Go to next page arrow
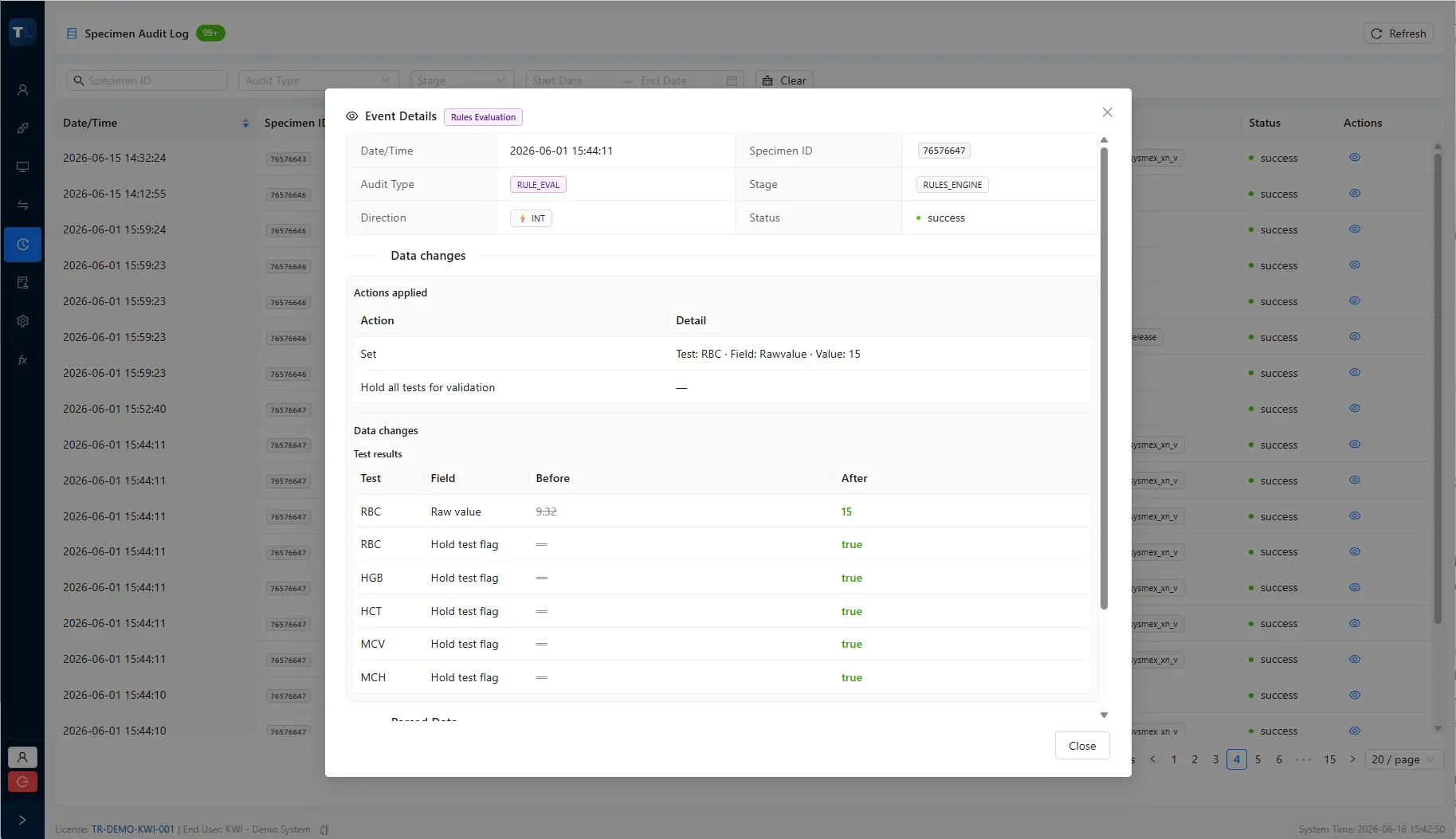 [1352, 759]
